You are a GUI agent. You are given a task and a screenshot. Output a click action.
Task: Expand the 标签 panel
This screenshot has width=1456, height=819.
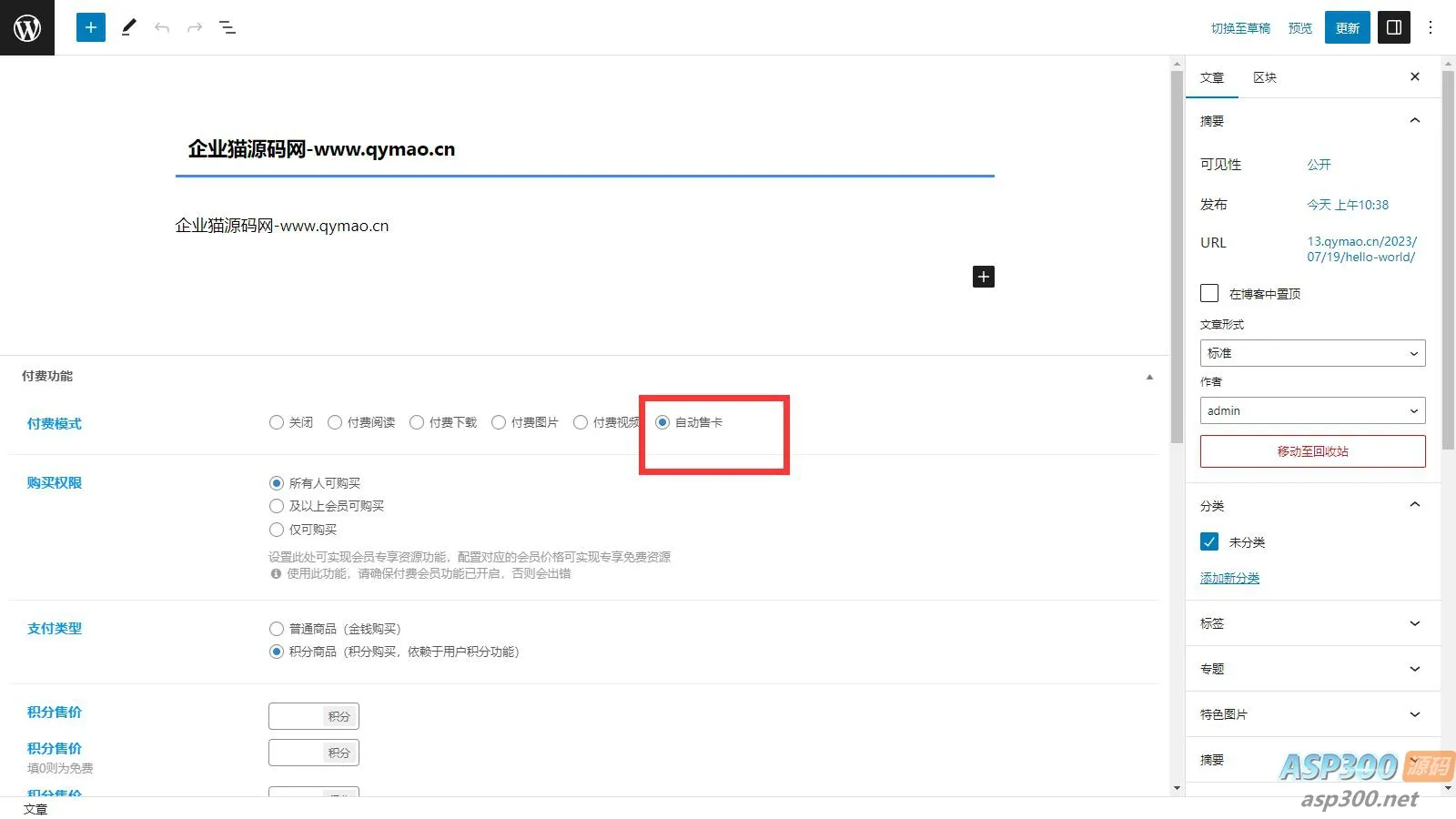(x=1312, y=623)
